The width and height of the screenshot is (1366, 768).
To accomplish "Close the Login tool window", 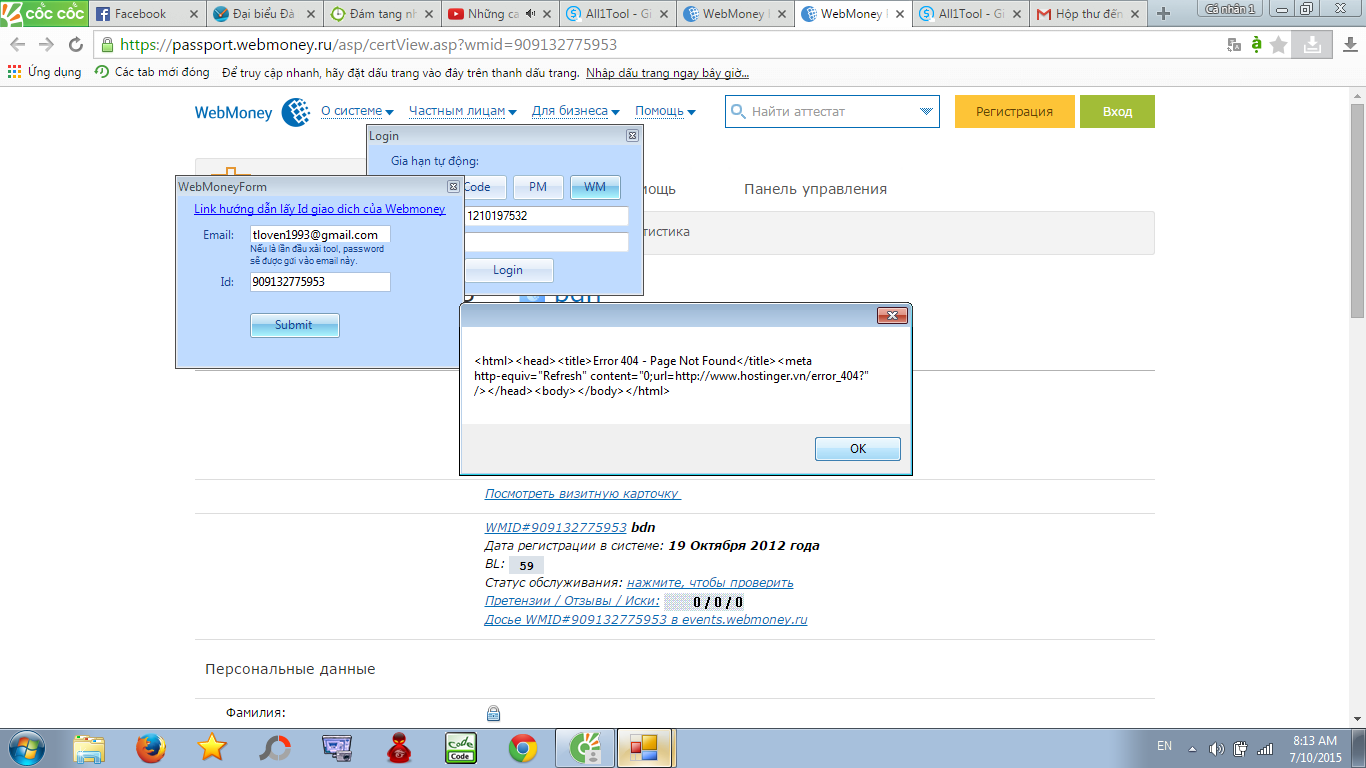I will (x=632, y=136).
